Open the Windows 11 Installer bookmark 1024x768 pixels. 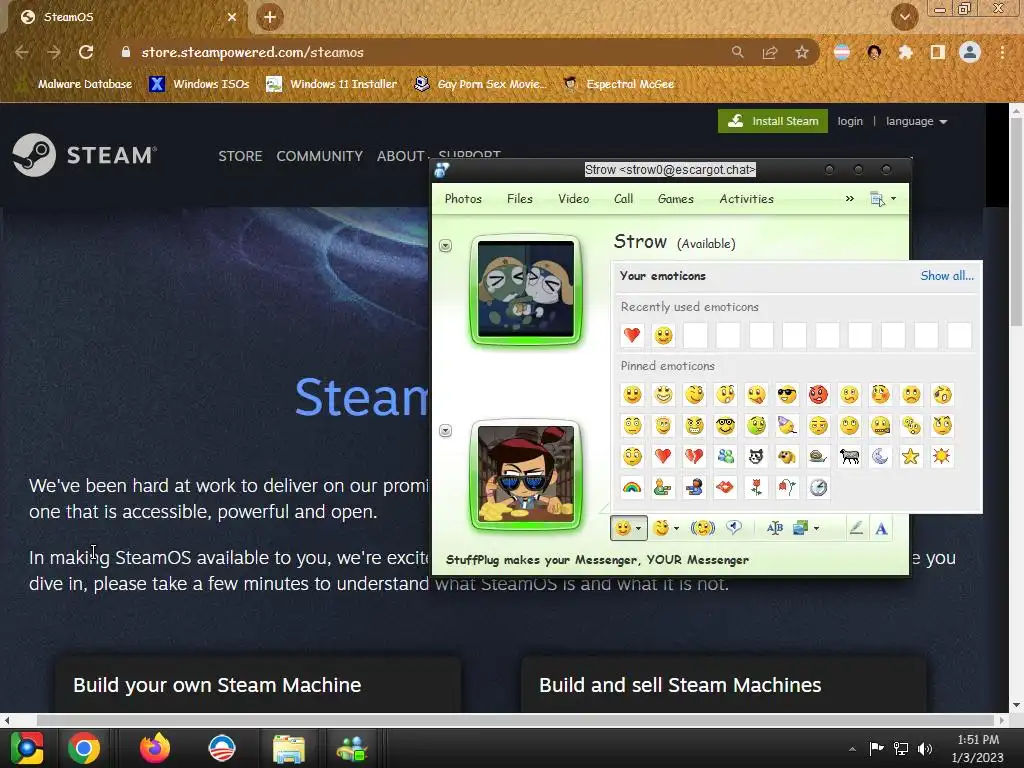332,84
